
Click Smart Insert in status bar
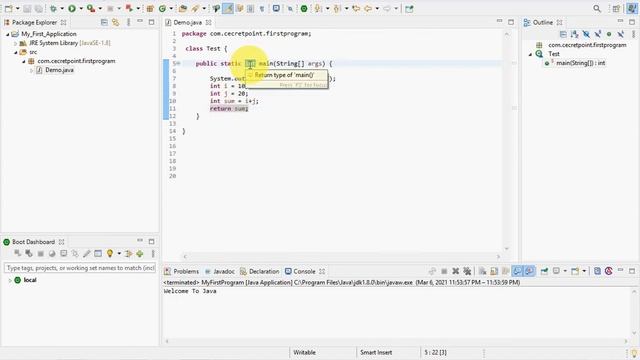376,353
